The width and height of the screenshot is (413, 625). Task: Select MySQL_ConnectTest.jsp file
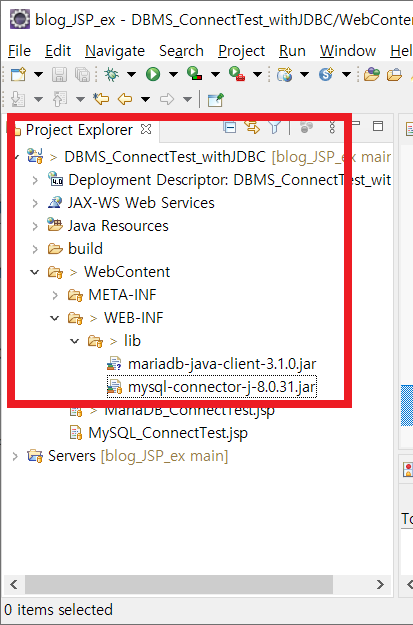click(x=168, y=433)
